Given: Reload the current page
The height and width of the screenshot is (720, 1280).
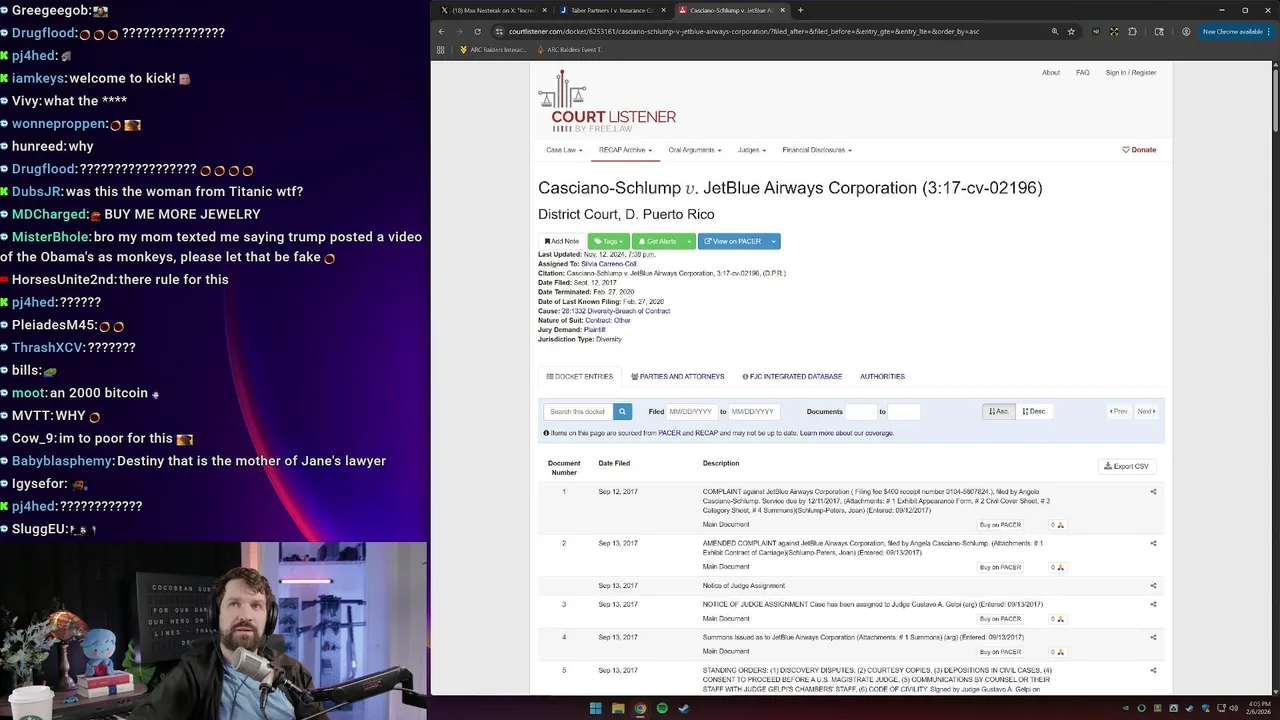Looking at the screenshot, I should [477, 31].
